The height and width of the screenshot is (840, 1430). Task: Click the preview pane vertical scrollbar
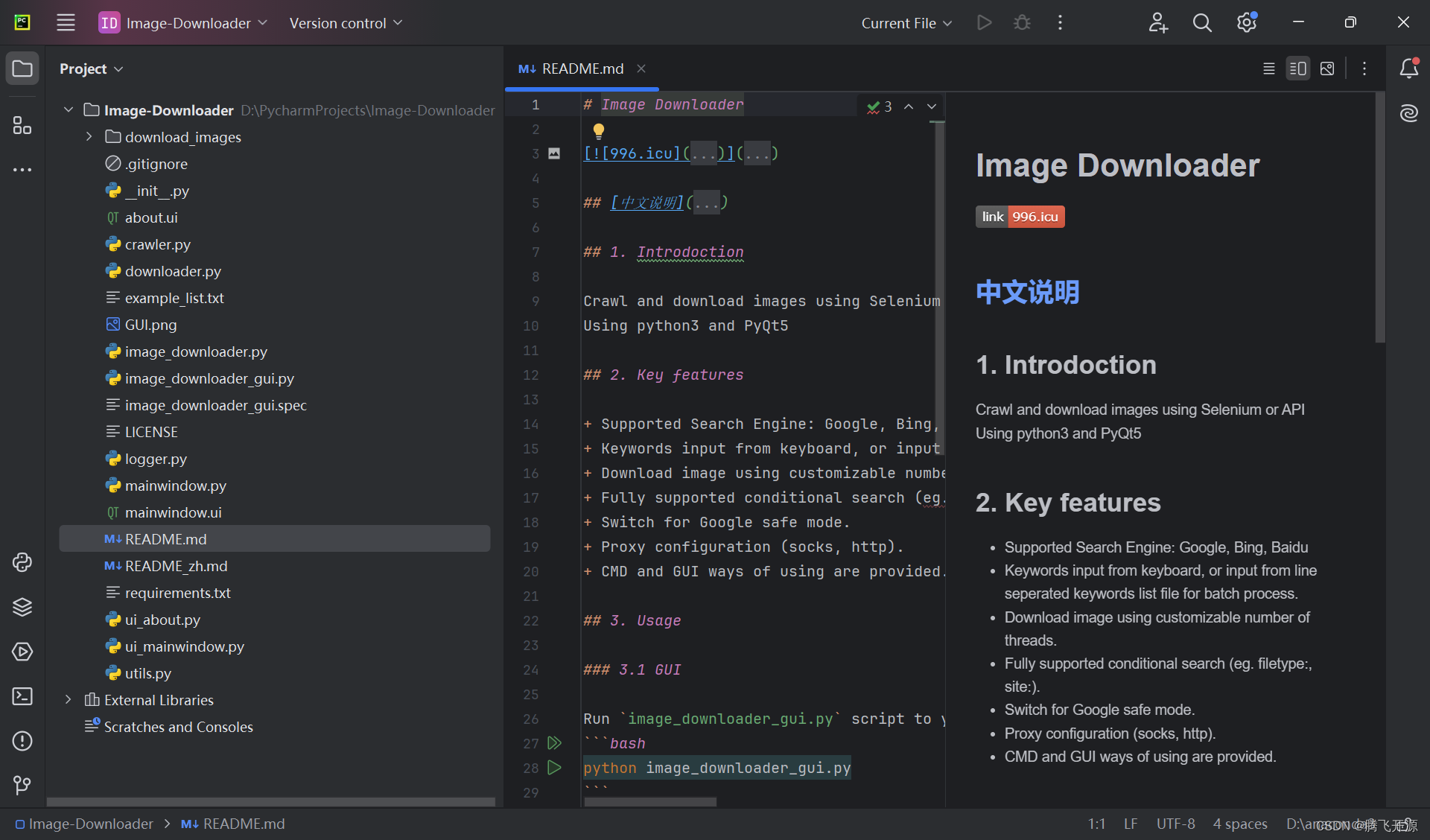[1379, 217]
